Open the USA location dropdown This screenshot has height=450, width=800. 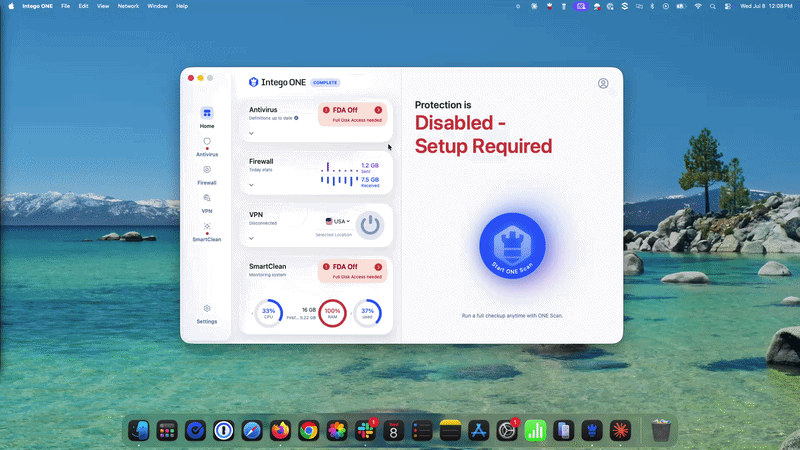(338, 221)
